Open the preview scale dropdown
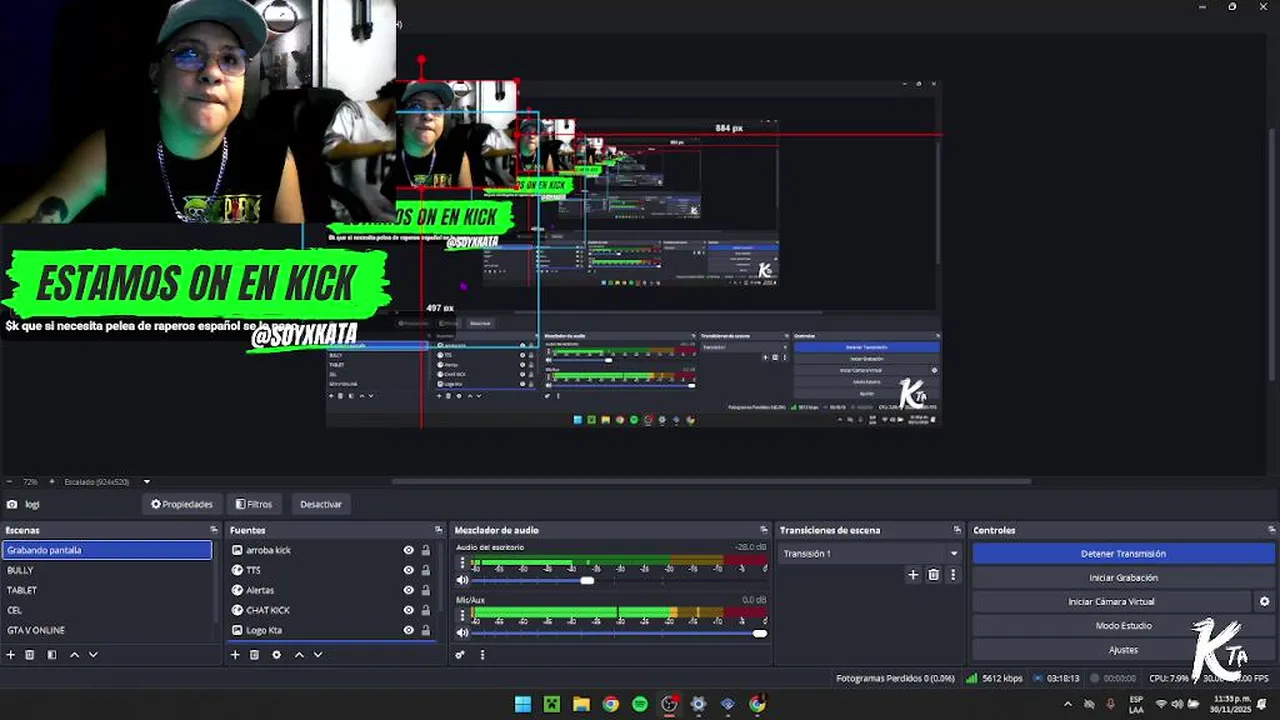 click(146, 482)
